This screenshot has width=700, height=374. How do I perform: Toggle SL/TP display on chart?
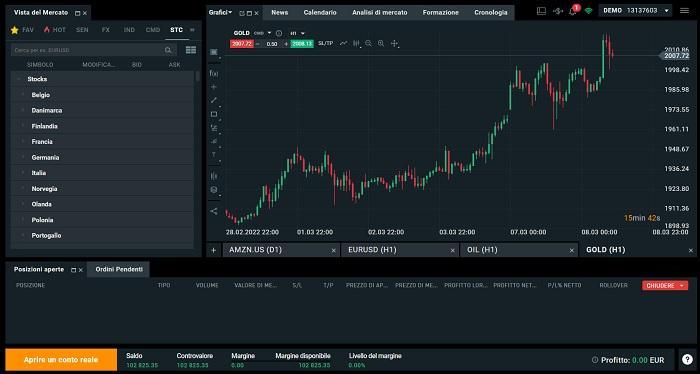(x=325, y=43)
